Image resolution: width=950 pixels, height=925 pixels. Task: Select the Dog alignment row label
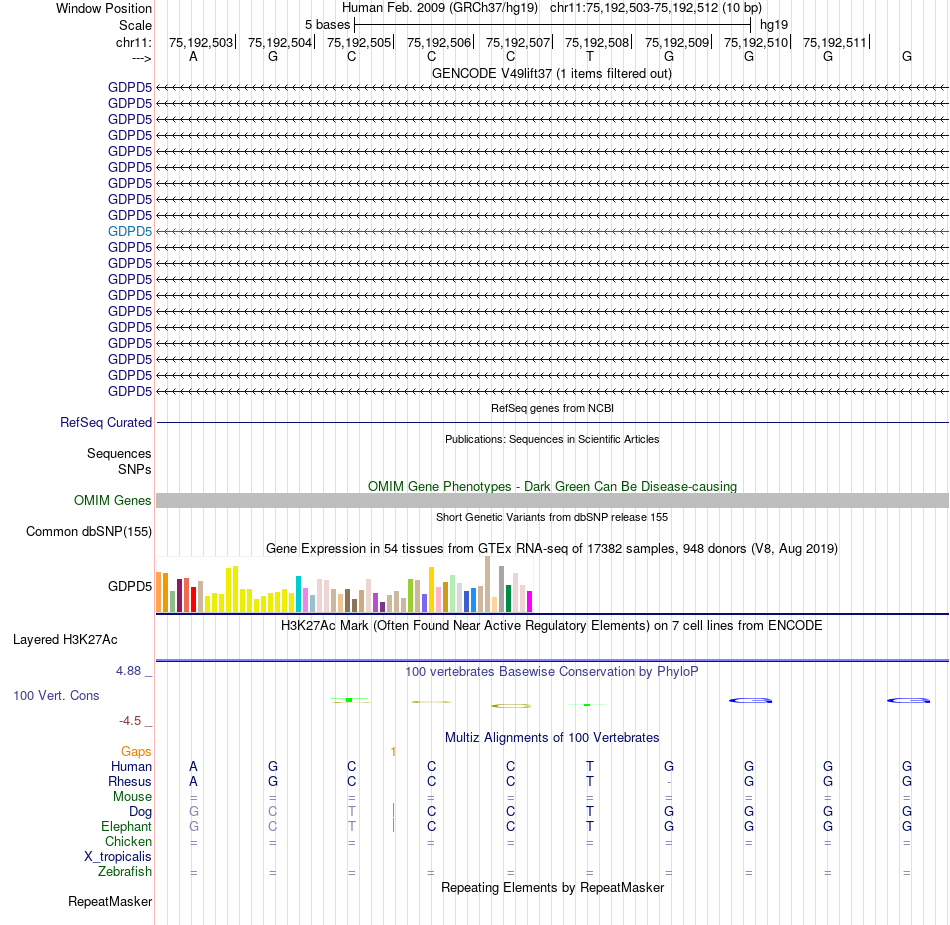pos(141,812)
